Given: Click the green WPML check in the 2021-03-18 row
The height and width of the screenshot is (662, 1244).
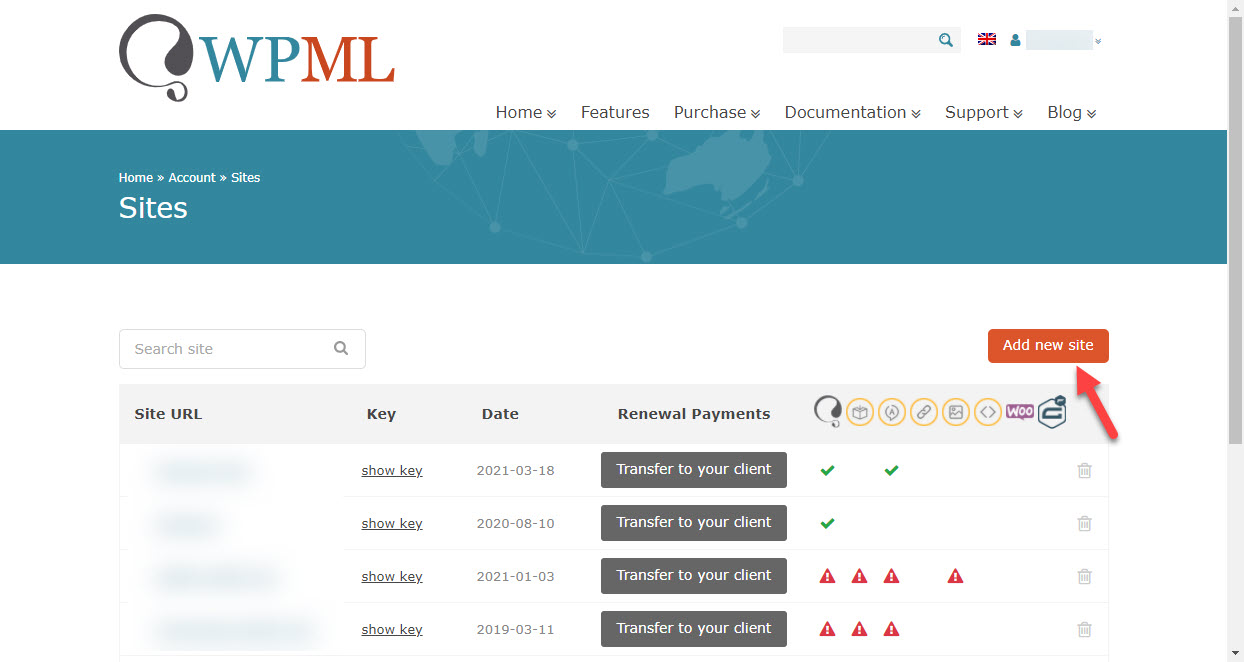Looking at the screenshot, I should [x=827, y=470].
